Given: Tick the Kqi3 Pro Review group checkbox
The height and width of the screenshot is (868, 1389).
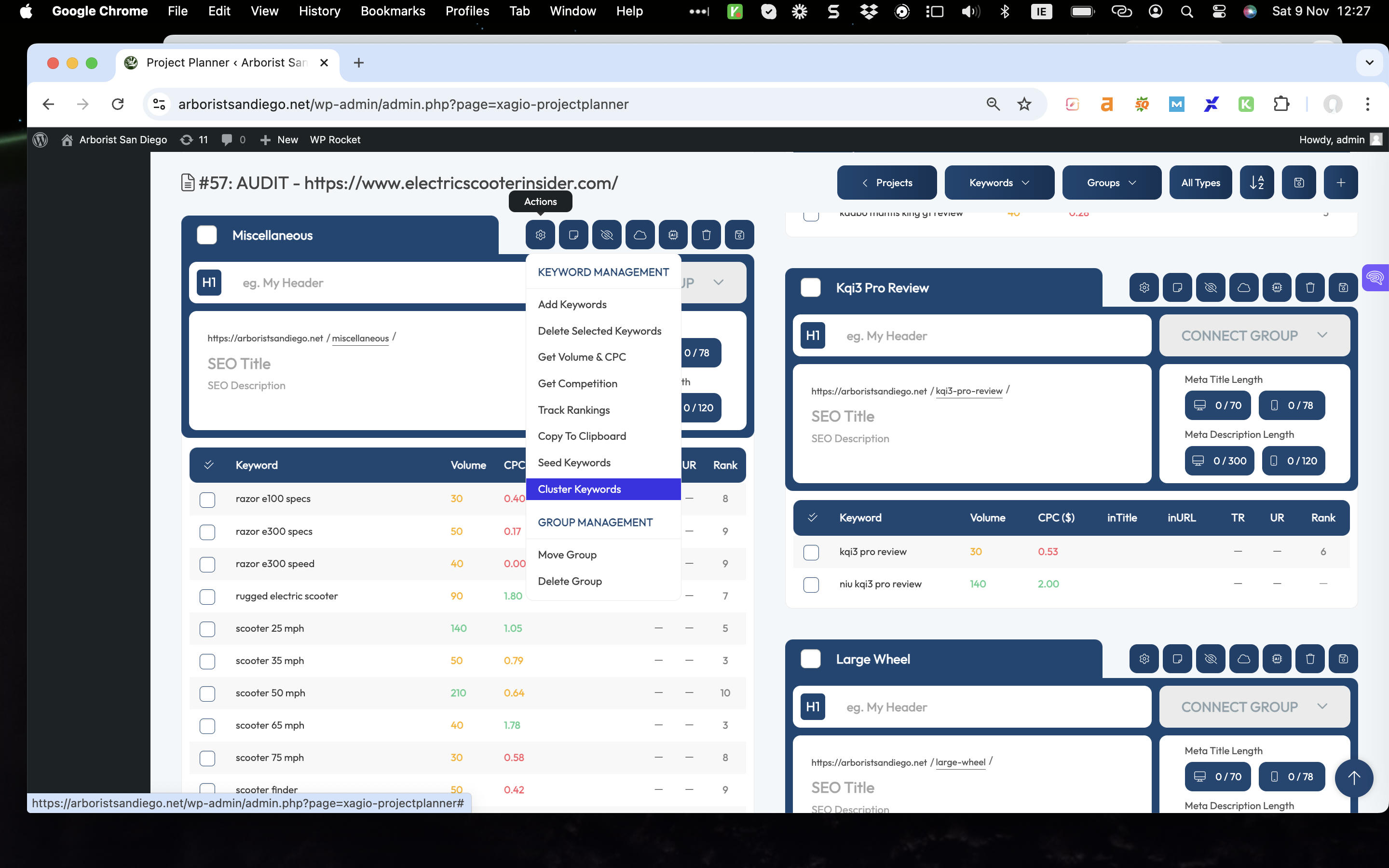Looking at the screenshot, I should [x=810, y=287].
